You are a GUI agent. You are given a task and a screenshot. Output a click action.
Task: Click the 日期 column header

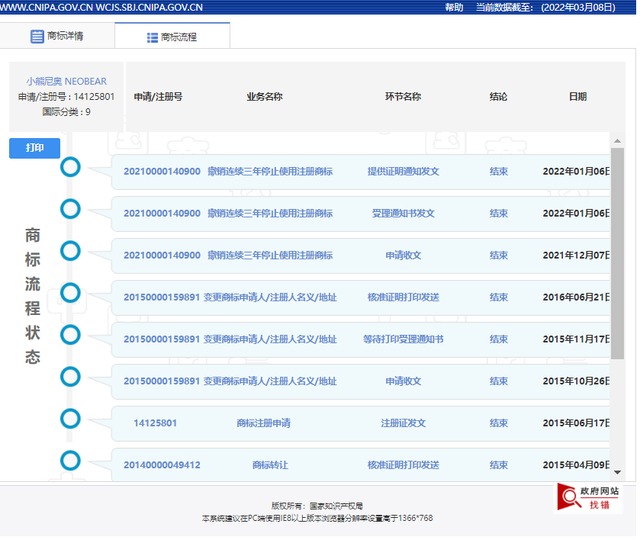[578, 97]
